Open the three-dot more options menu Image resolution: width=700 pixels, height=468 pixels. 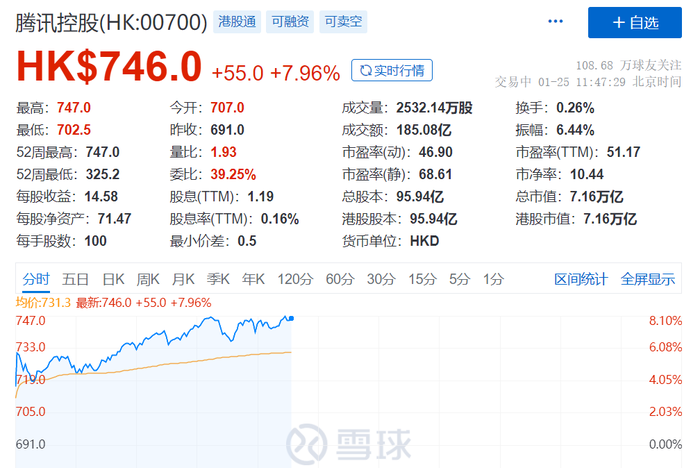[555, 21]
